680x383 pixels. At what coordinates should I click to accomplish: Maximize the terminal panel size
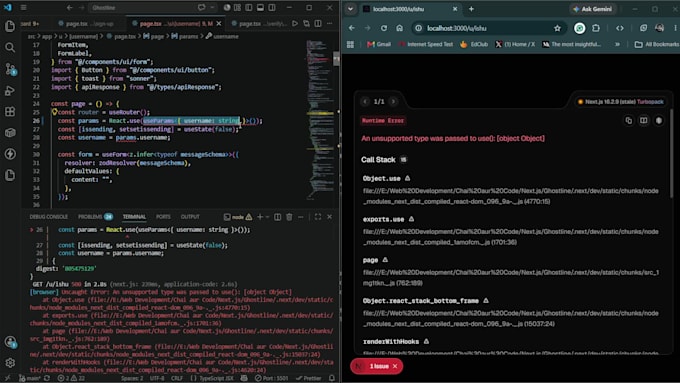(x=318, y=216)
